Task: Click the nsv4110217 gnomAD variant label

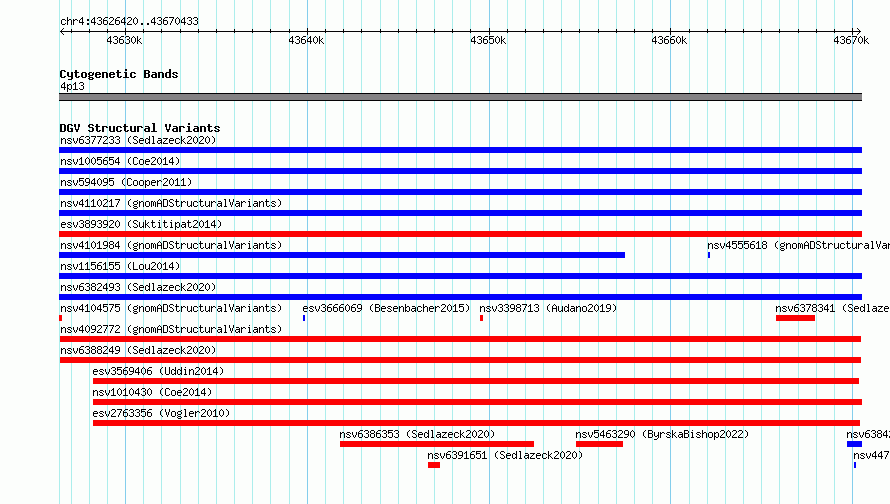Action: (x=171, y=203)
